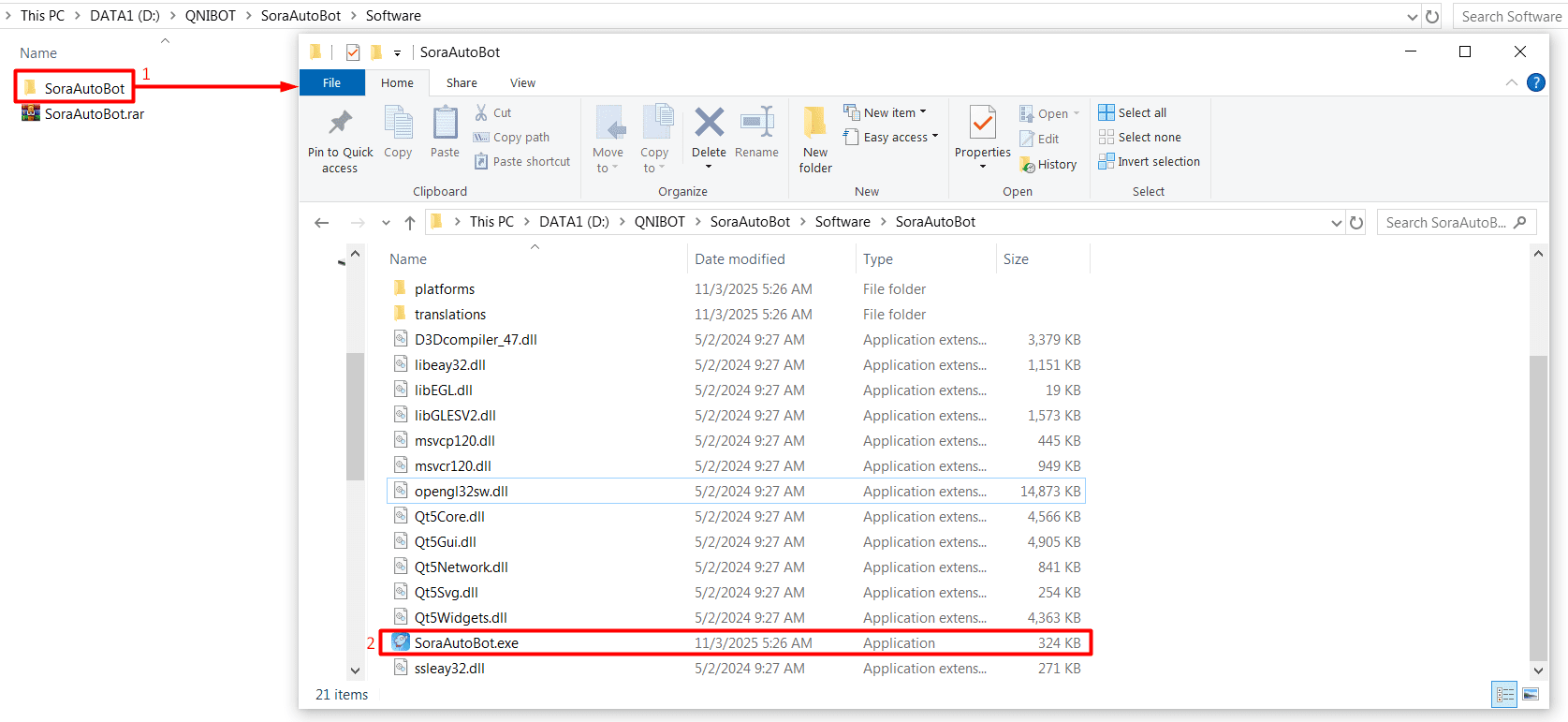The height and width of the screenshot is (722, 1568).
Task: Click the Paste icon in the ribbon
Action: (445, 123)
